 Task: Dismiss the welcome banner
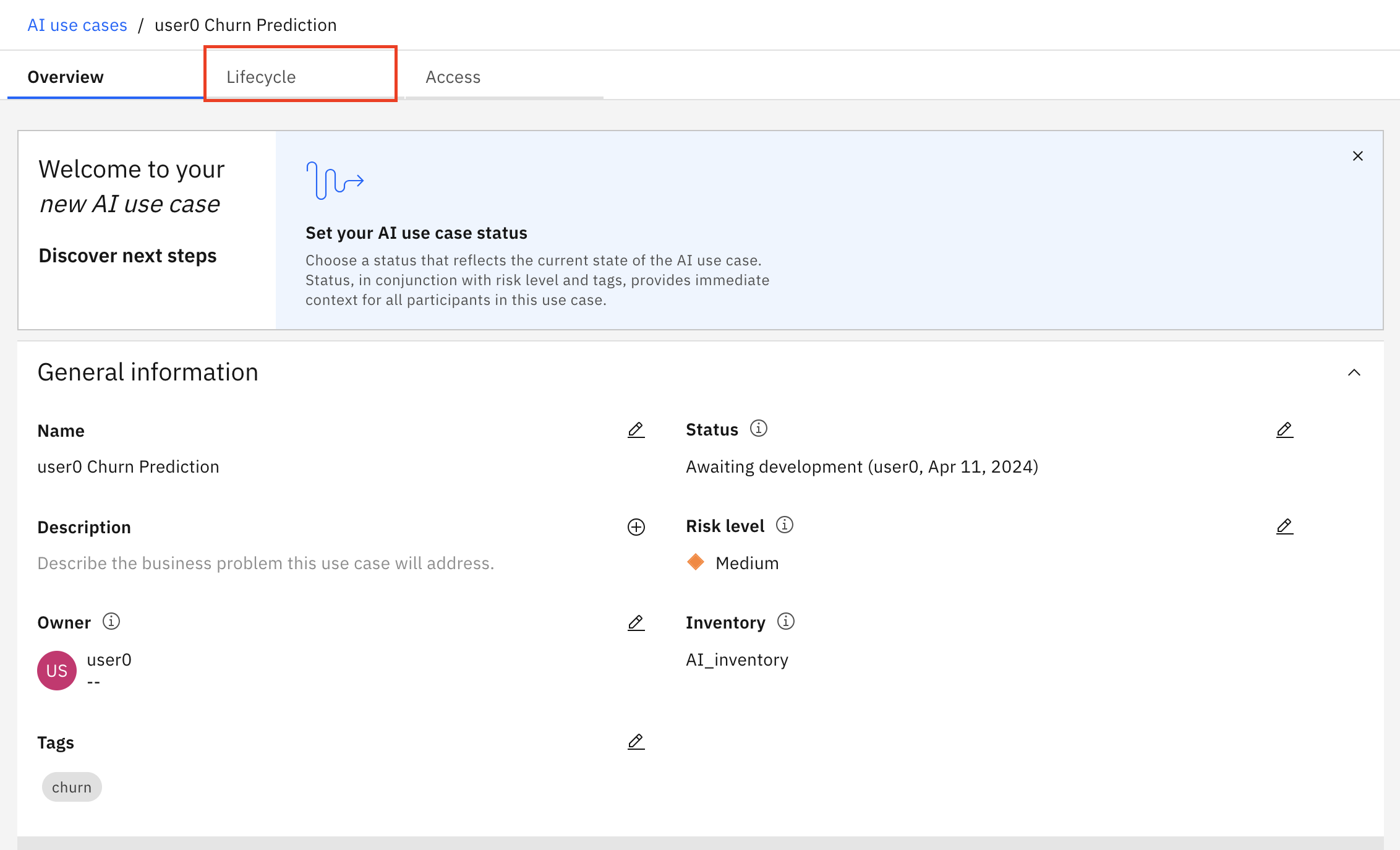click(x=1358, y=155)
